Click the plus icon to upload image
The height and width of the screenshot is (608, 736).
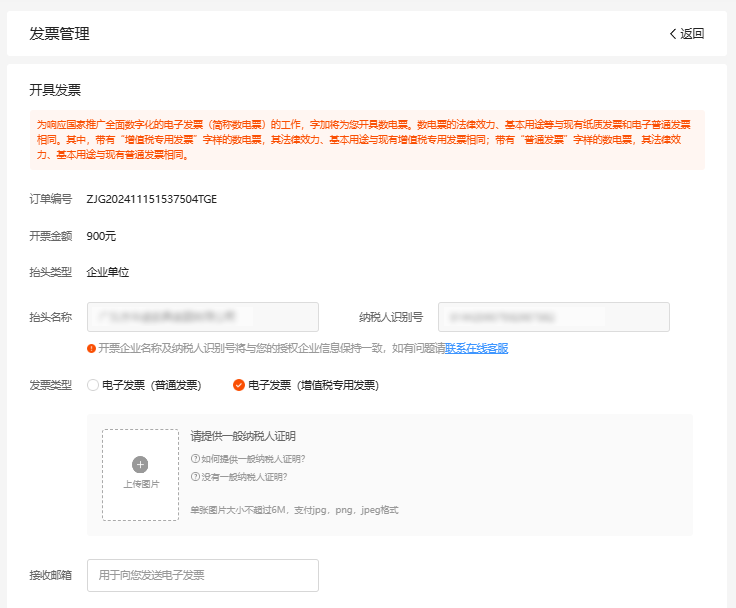[140, 464]
